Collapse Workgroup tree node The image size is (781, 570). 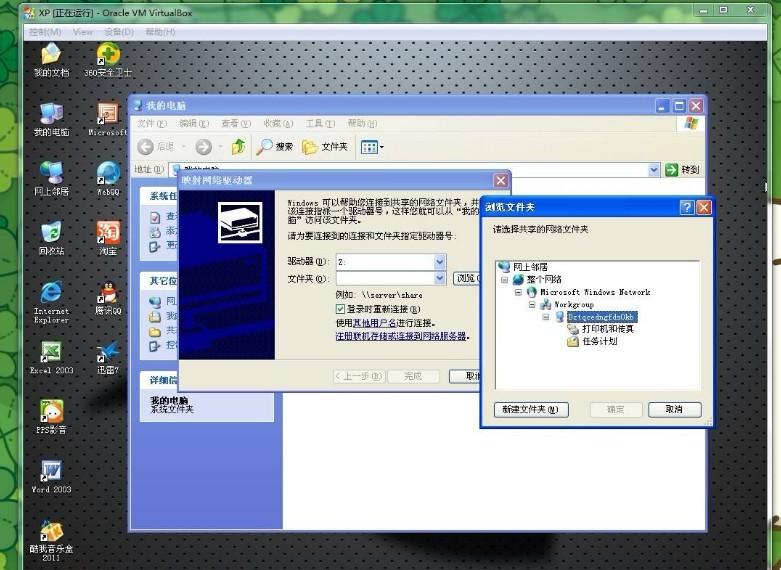(532, 304)
